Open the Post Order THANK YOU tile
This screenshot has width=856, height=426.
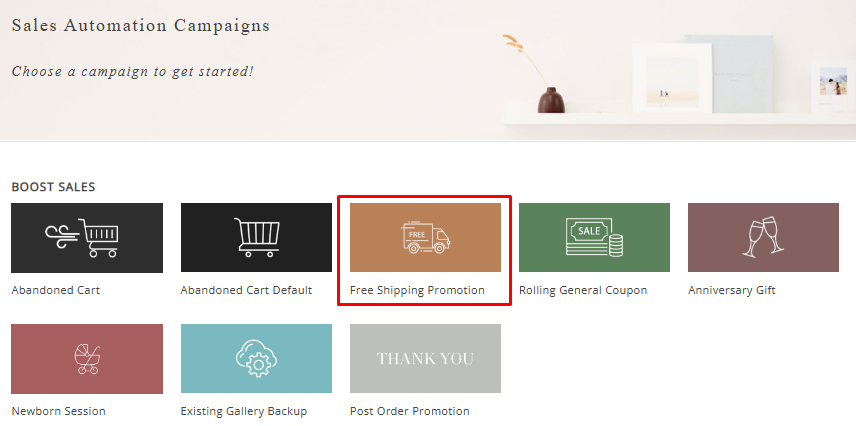coord(425,358)
